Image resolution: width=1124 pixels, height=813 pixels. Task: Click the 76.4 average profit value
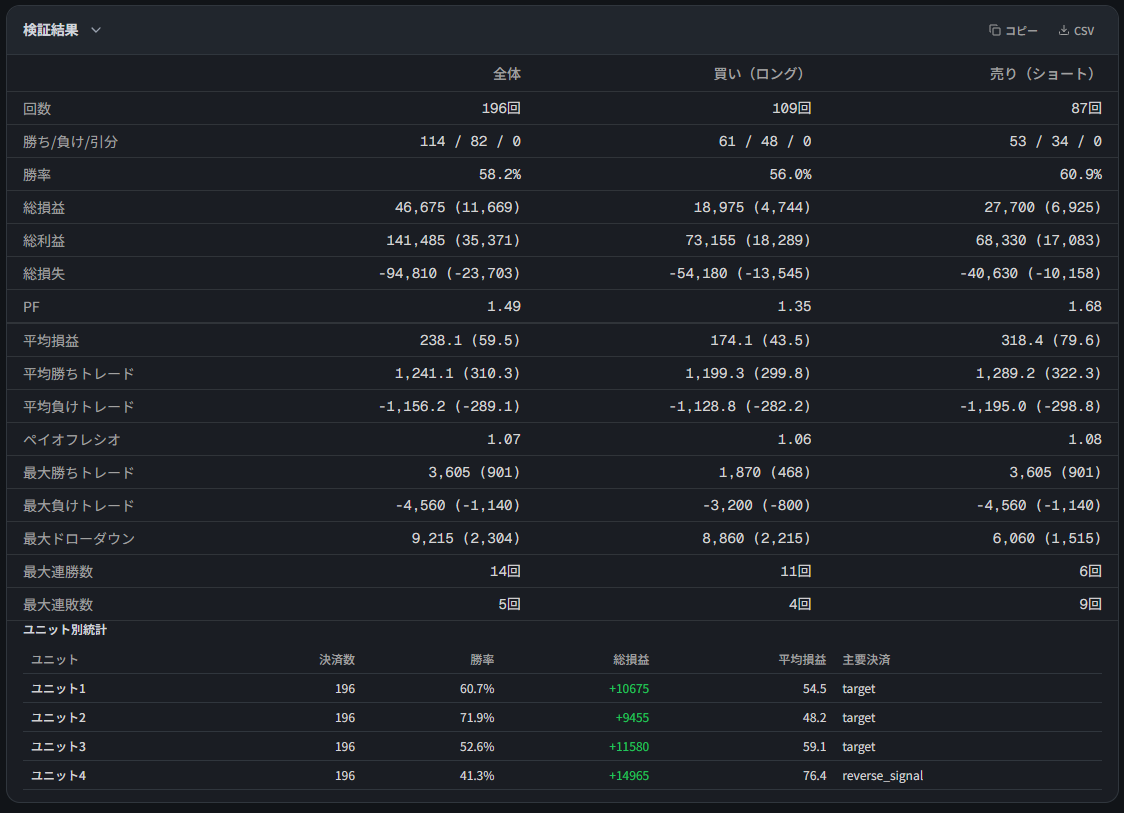point(814,775)
